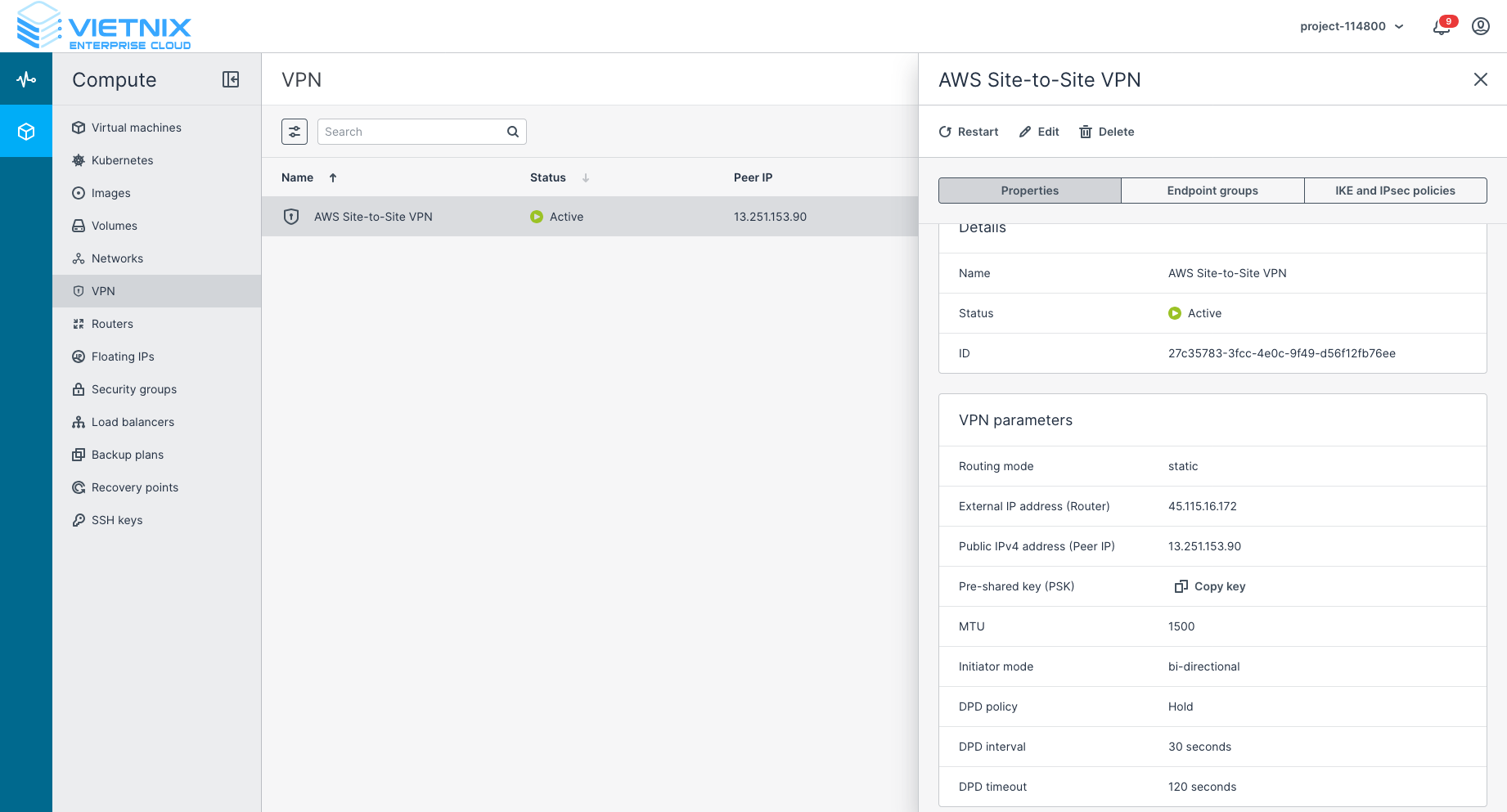1507x812 pixels.
Task: Collapse the Compute sidebar panel
Action: pos(232,79)
